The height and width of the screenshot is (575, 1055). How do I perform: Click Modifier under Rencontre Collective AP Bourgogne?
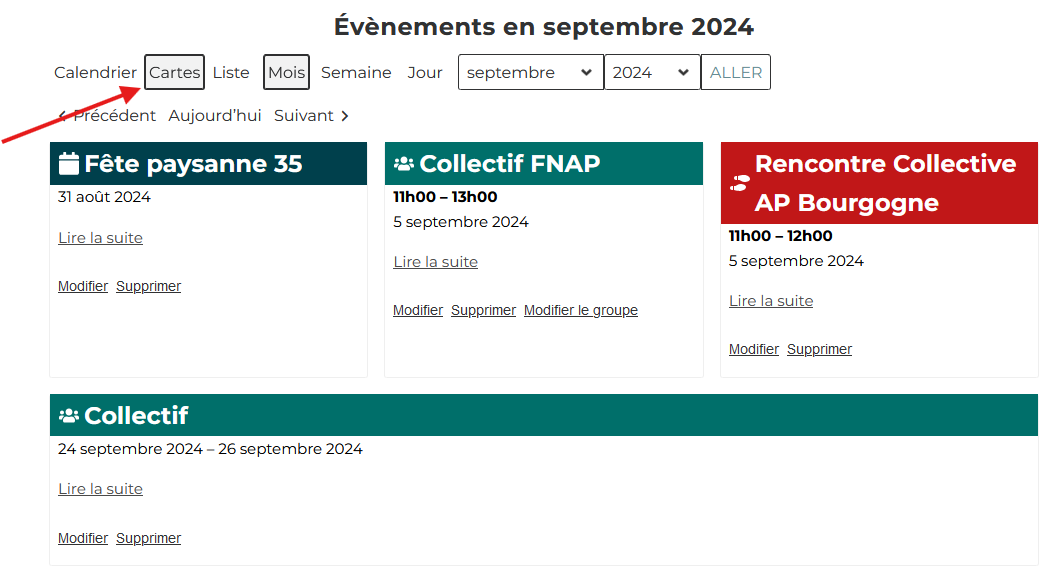pos(753,349)
